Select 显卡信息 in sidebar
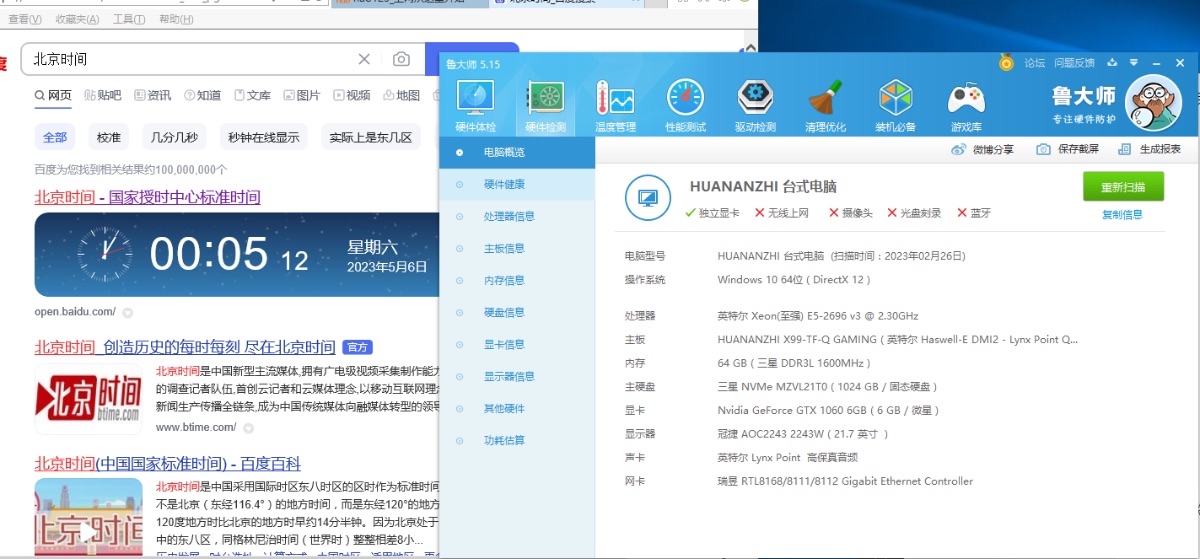Screen dimensions: 1200x559 click(x=517, y=345)
